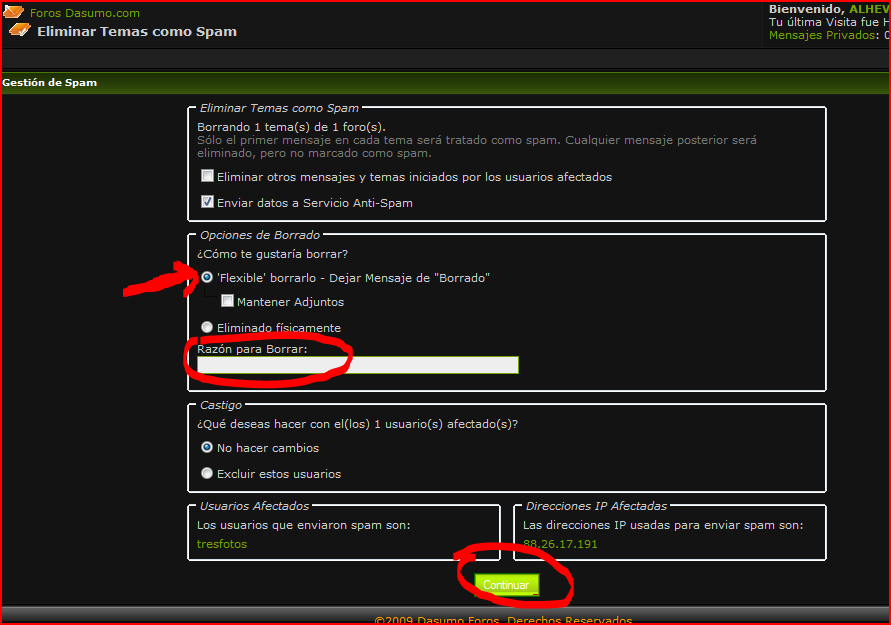Screen dimensions: 891x625
Task: Focus the 'Razón para Borrar' text field
Action: point(358,365)
